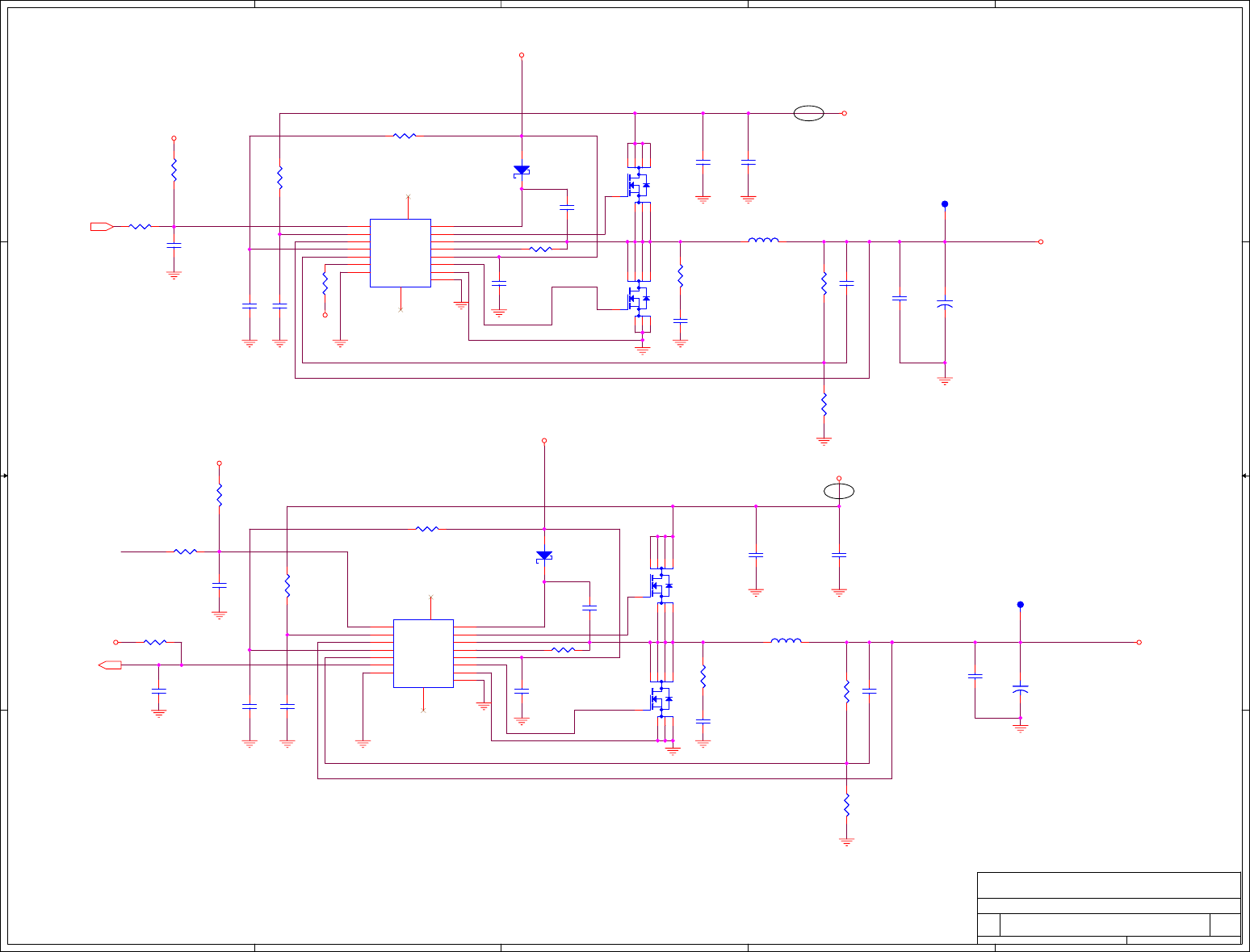Pick the inductor coil in the upper circuit
The image size is (1250, 952).
764,240
